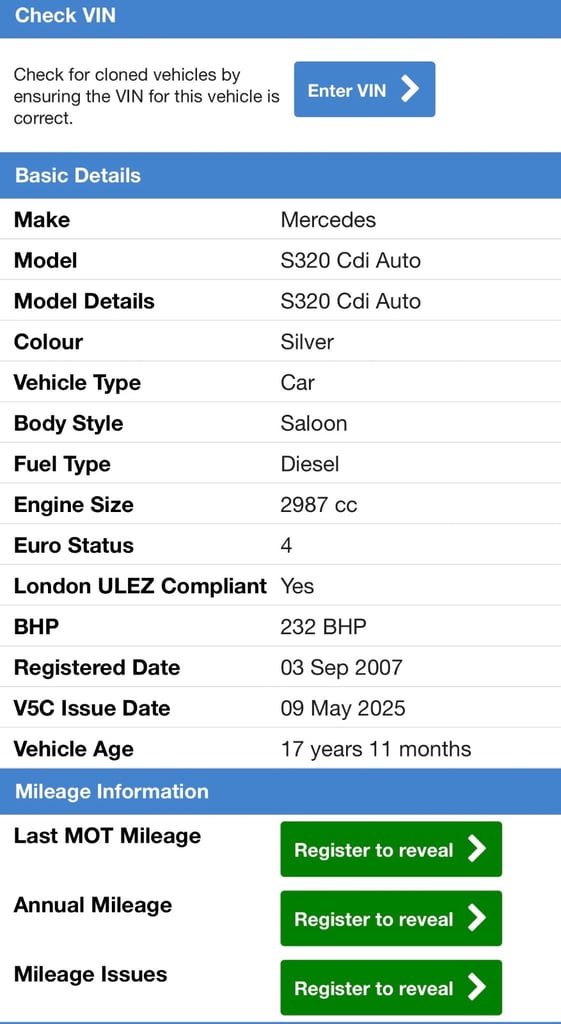The width and height of the screenshot is (561, 1024).
Task: Select the Fuel Type Diesel row
Action: pos(280,464)
